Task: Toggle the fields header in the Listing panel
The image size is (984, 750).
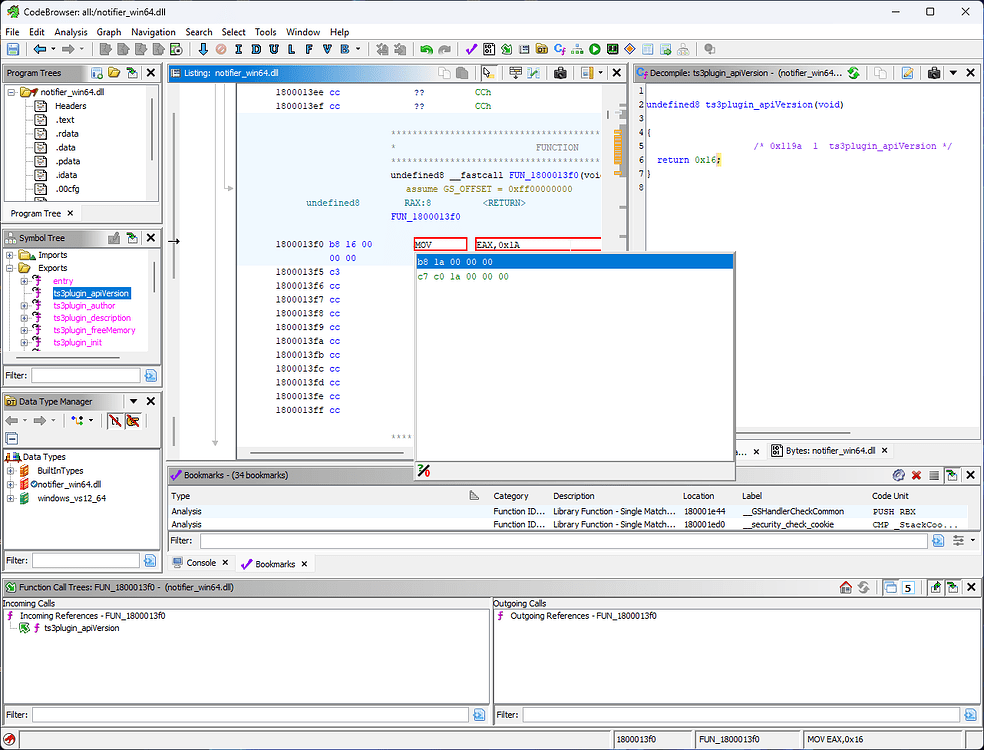Action: (516, 72)
